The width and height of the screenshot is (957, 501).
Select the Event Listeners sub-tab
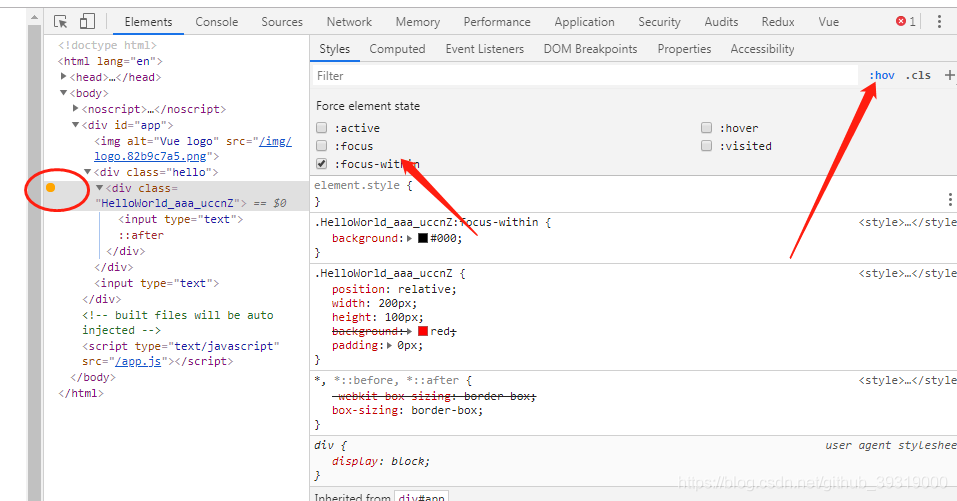tap(485, 49)
